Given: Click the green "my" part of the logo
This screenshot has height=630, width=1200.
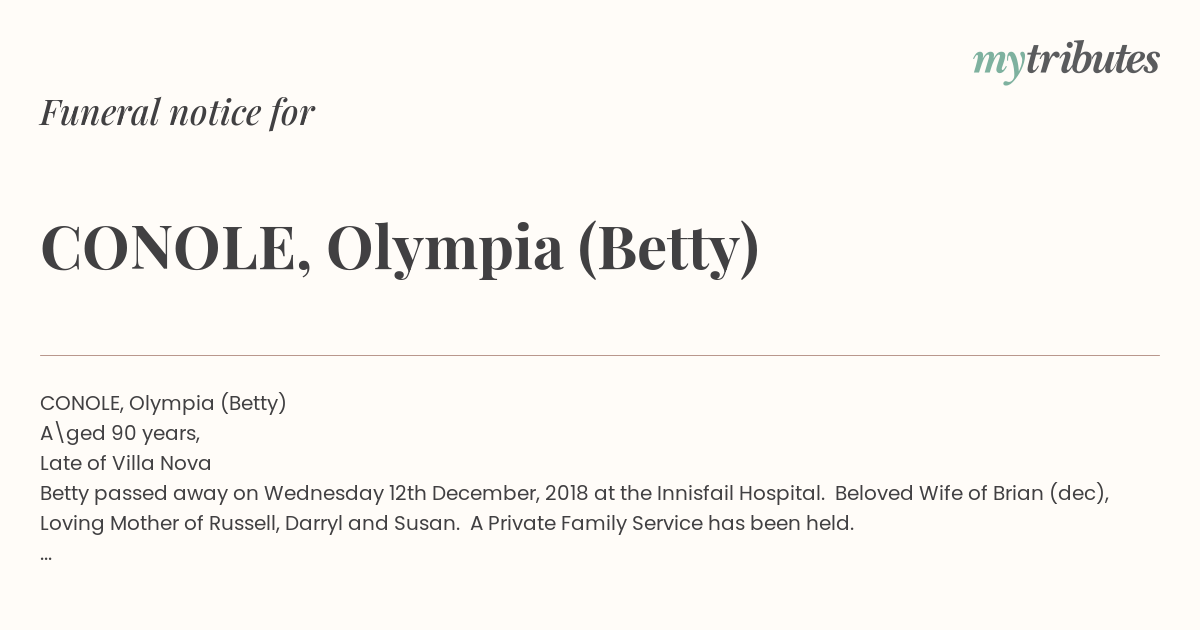Looking at the screenshot, I should click(x=998, y=65).
